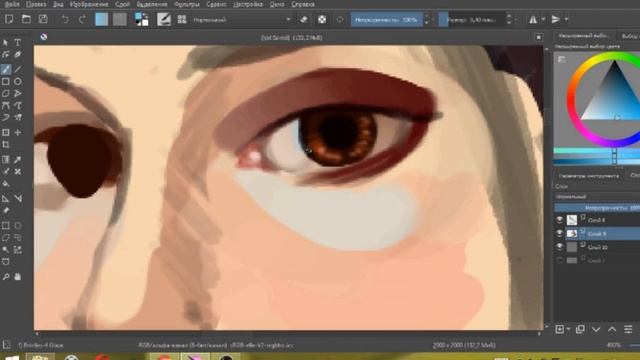The width and height of the screenshot is (640, 360).
Task: Open the horizontal mirror options arrow
Action: pos(543,19)
